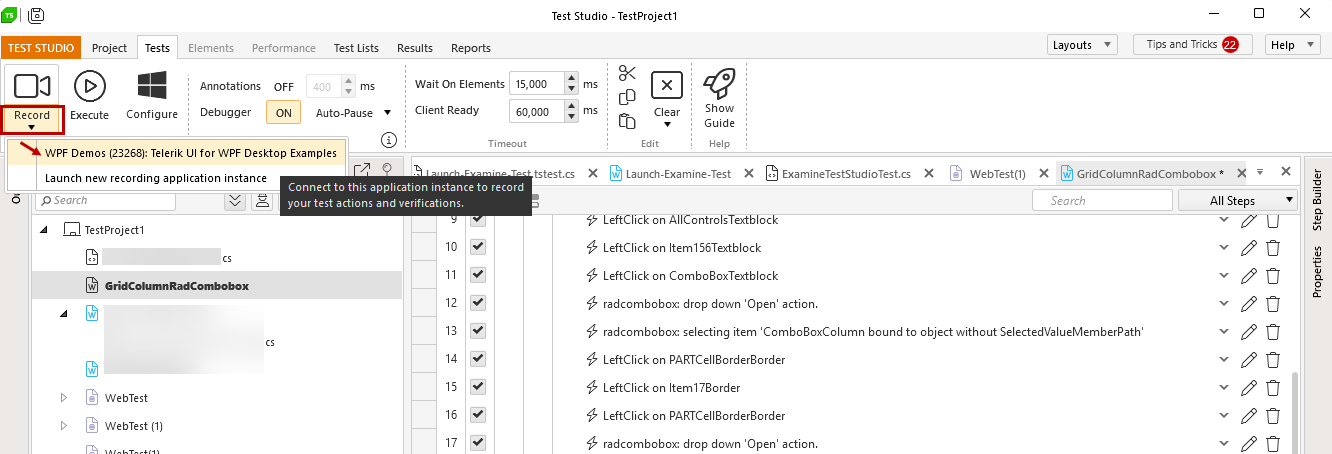Image resolution: width=1332 pixels, height=454 pixels.
Task: Uncheck step 16 checkbox
Action: (x=477, y=415)
